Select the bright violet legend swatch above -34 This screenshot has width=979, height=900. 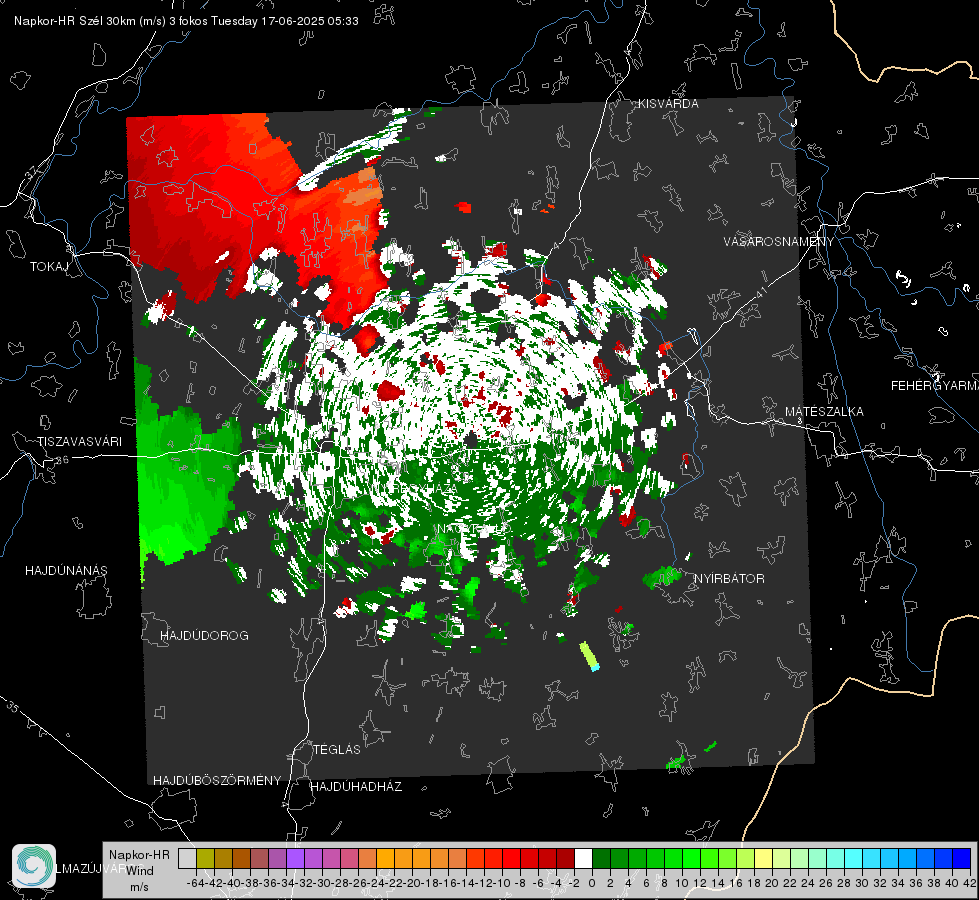pos(295,858)
